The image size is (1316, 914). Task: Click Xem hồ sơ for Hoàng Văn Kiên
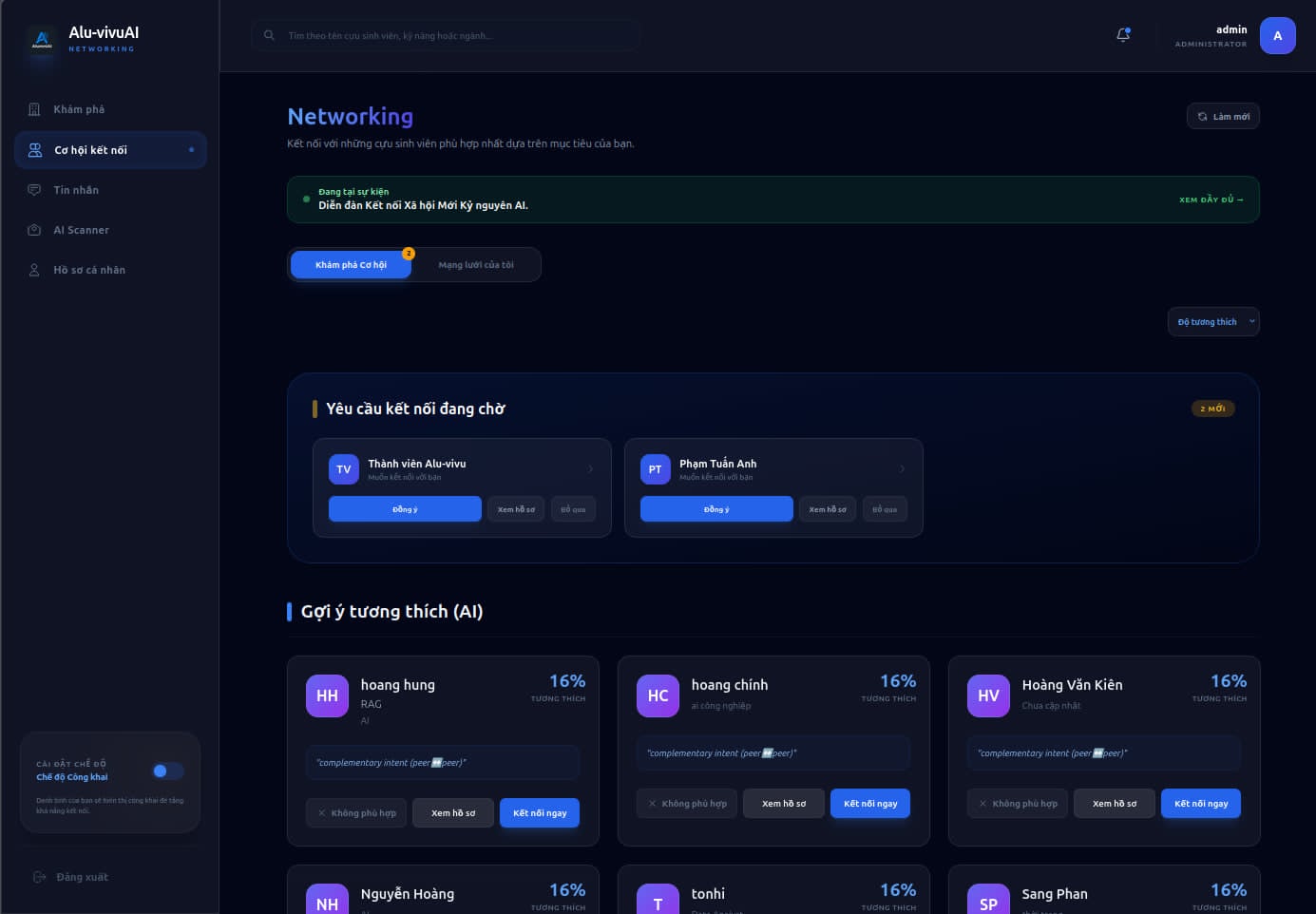pos(1115,804)
